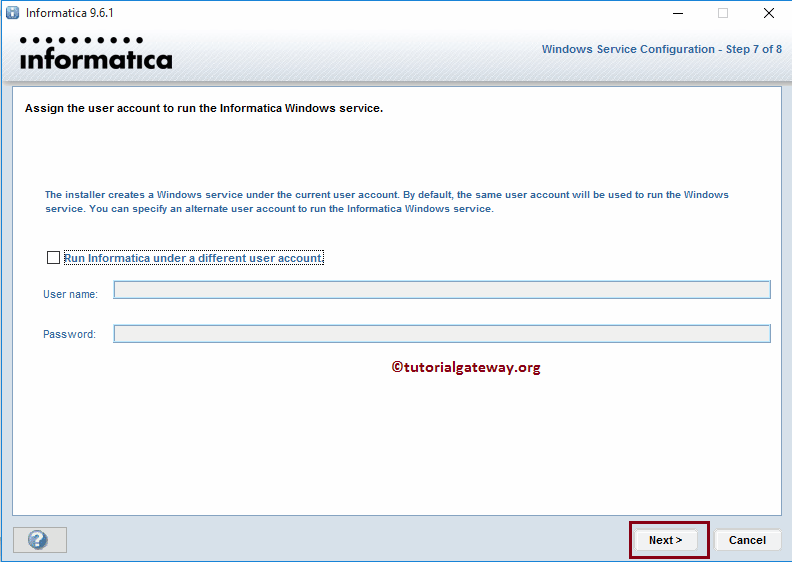Minimize the installer window

(x=678, y=13)
